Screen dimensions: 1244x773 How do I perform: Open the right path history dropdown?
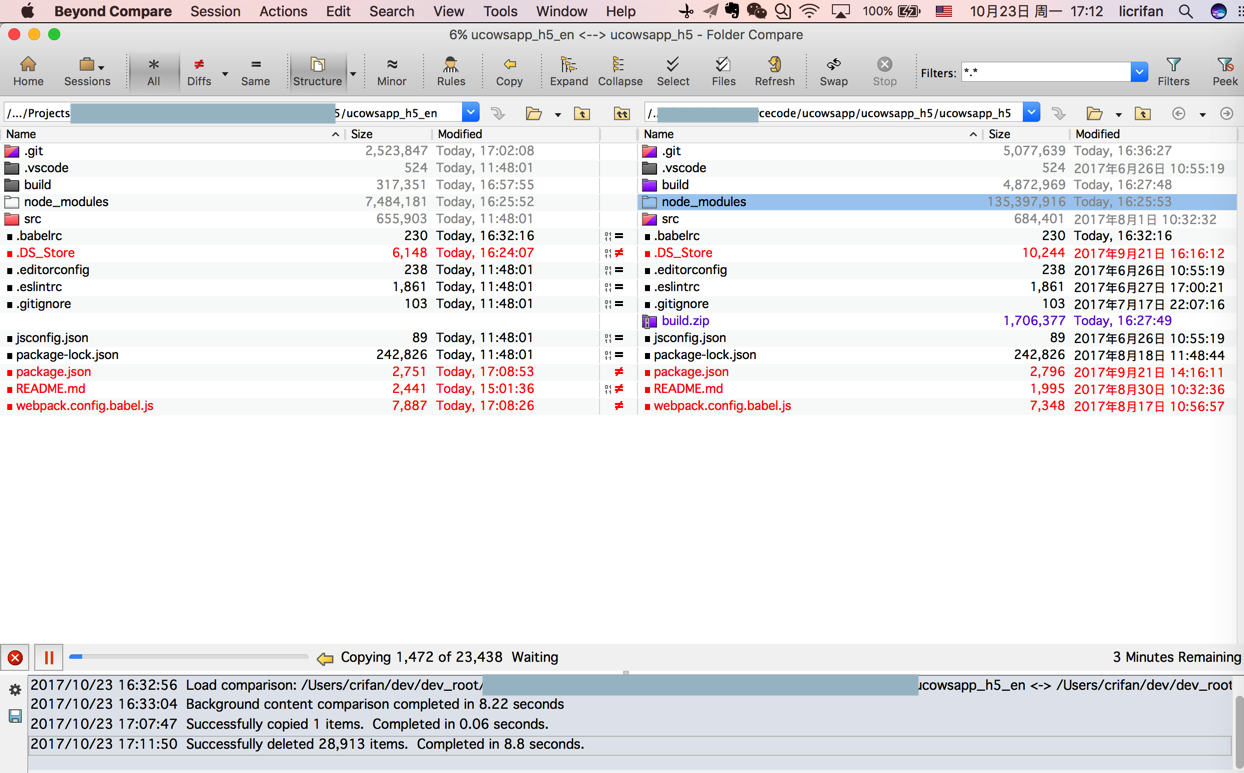coord(1031,113)
